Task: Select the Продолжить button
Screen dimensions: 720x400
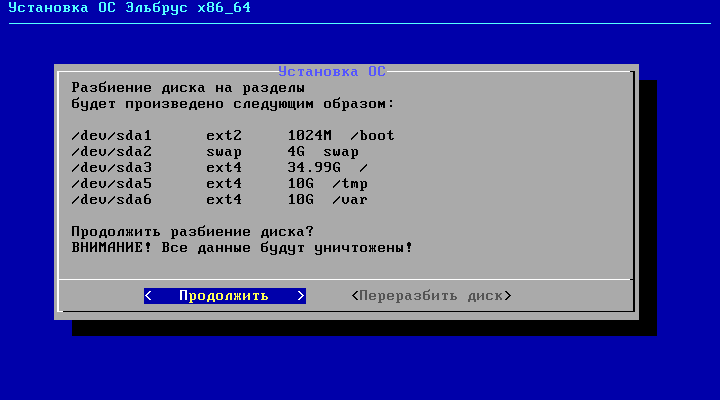Action: coord(225,296)
